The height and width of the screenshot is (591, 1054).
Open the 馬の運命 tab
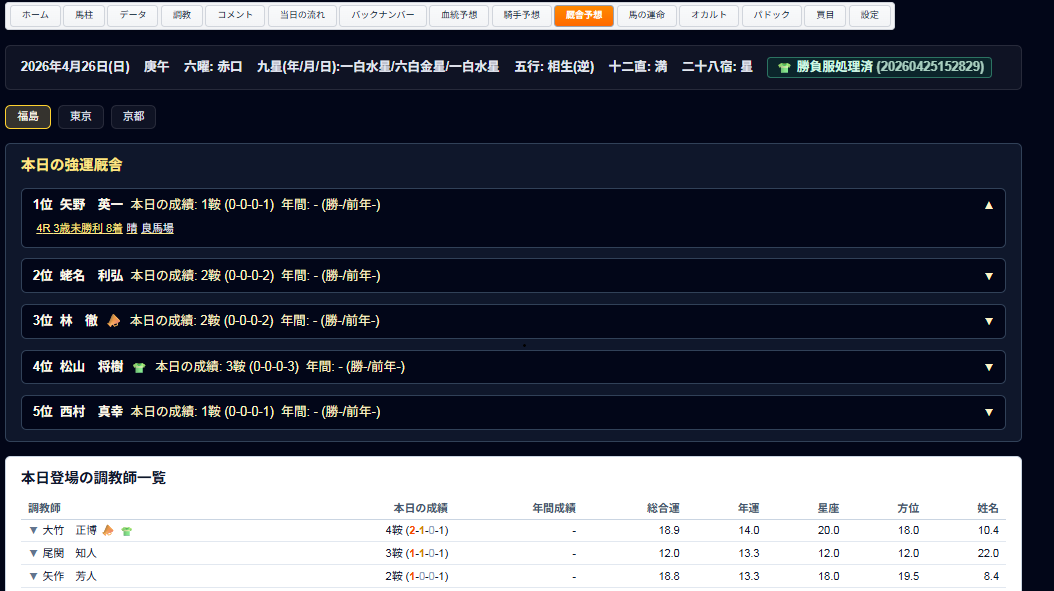[647, 15]
